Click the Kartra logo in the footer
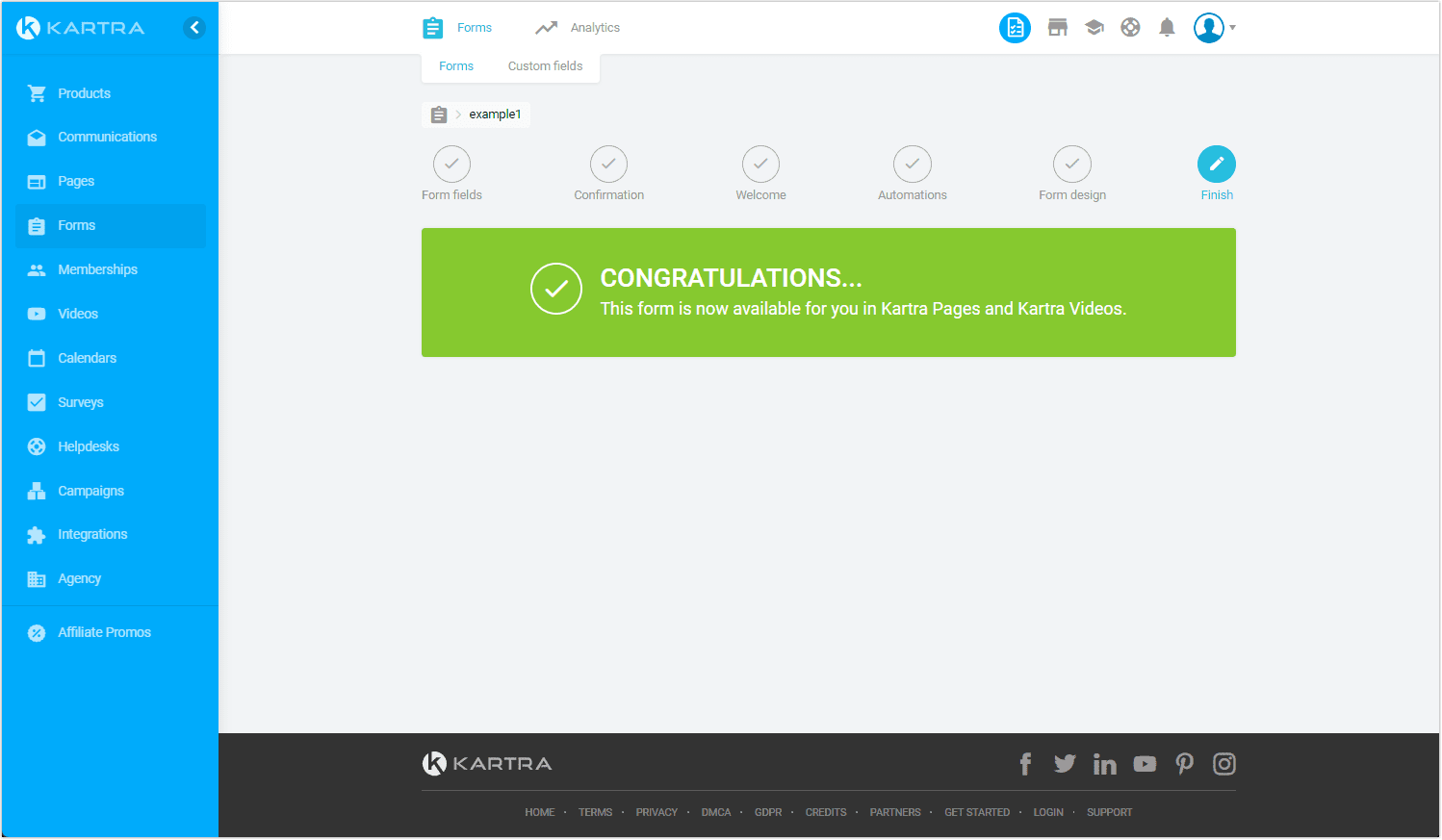 pos(487,764)
